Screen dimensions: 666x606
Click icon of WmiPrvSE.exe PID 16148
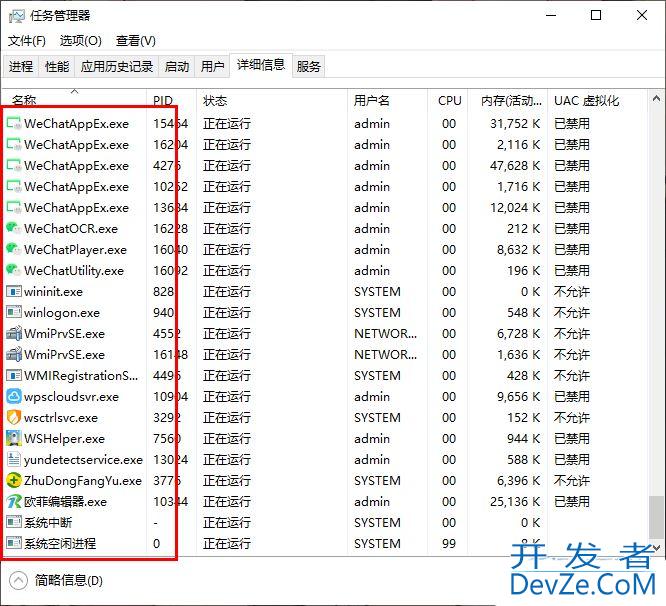coord(14,355)
